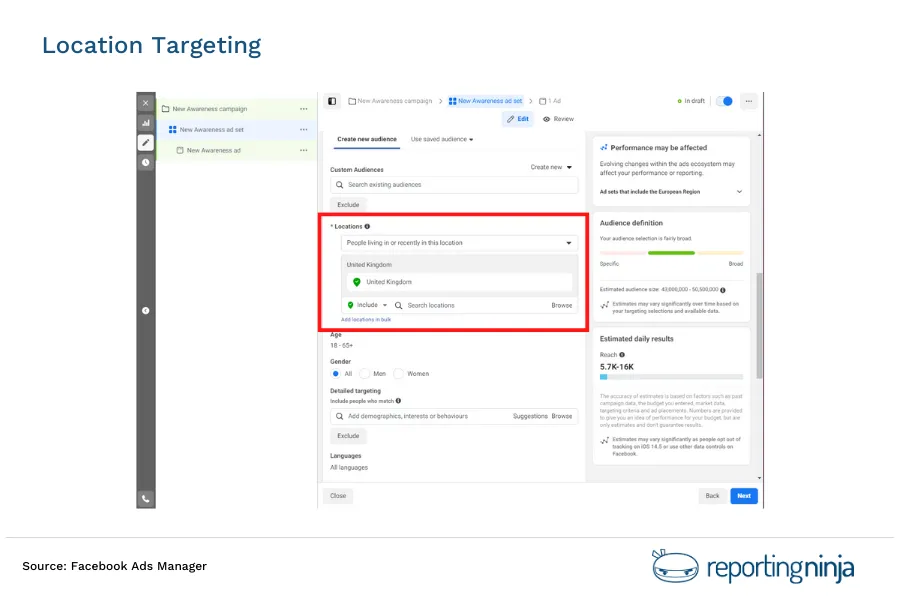Viewport: 900px width, 600px height.
Task: Switch to the 'Use saved audience' tab
Action: (440, 139)
